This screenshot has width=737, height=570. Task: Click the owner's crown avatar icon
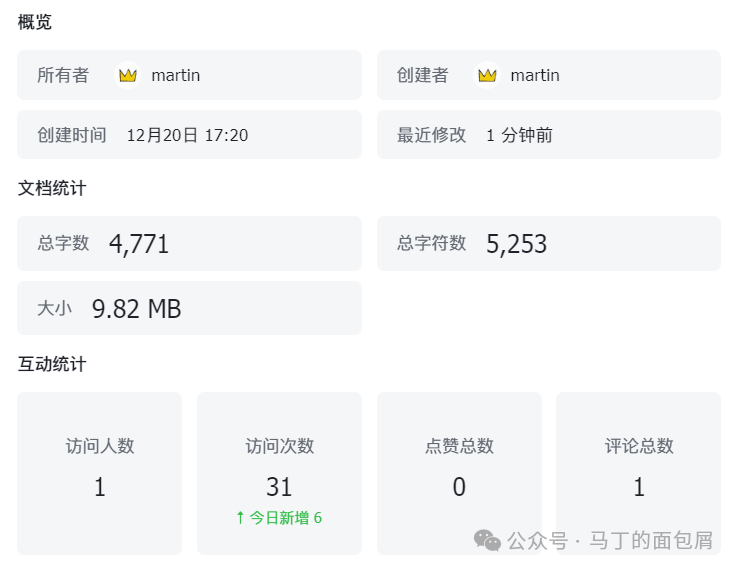point(127,75)
